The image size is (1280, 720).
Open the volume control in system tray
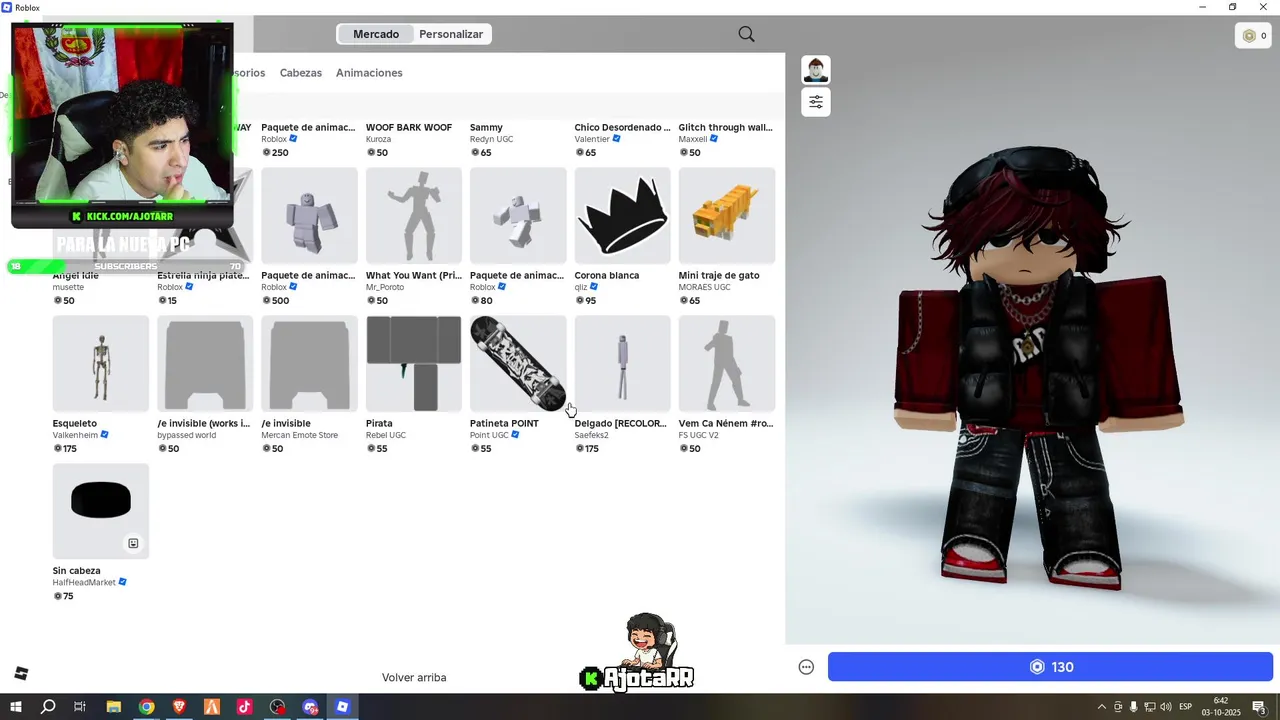click(x=1166, y=707)
